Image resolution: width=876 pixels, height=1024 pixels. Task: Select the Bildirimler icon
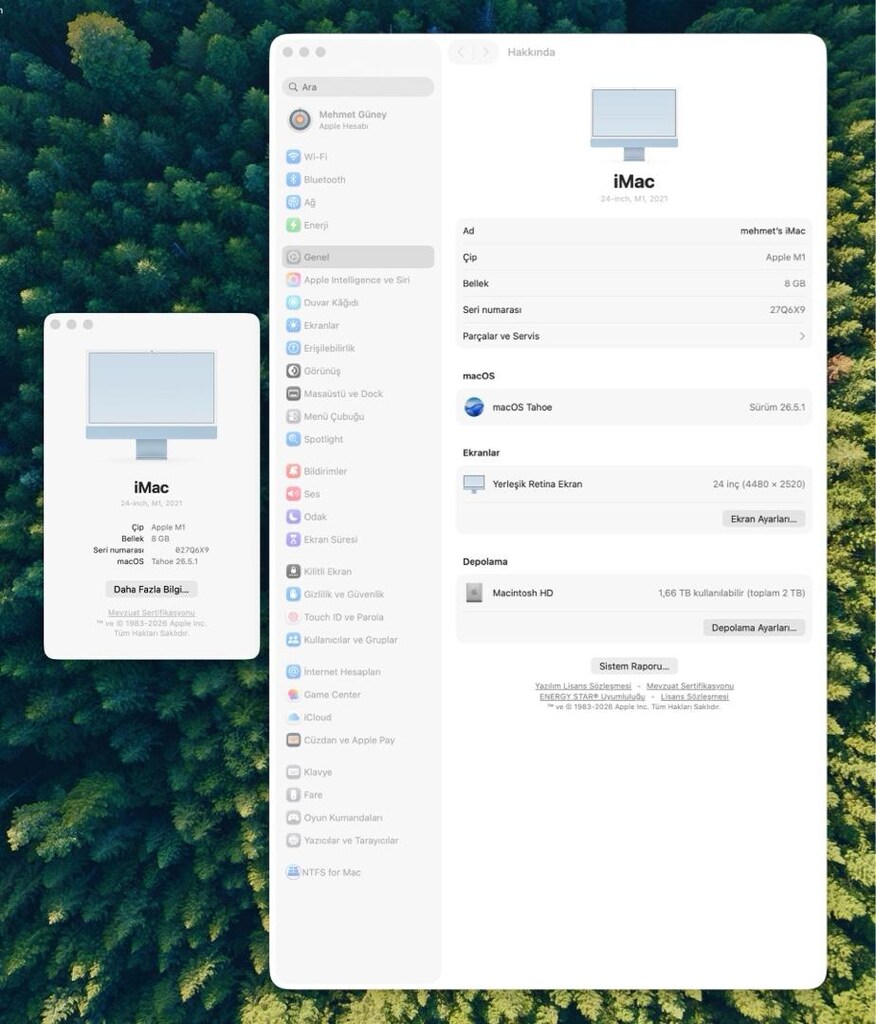click(293, 472)
